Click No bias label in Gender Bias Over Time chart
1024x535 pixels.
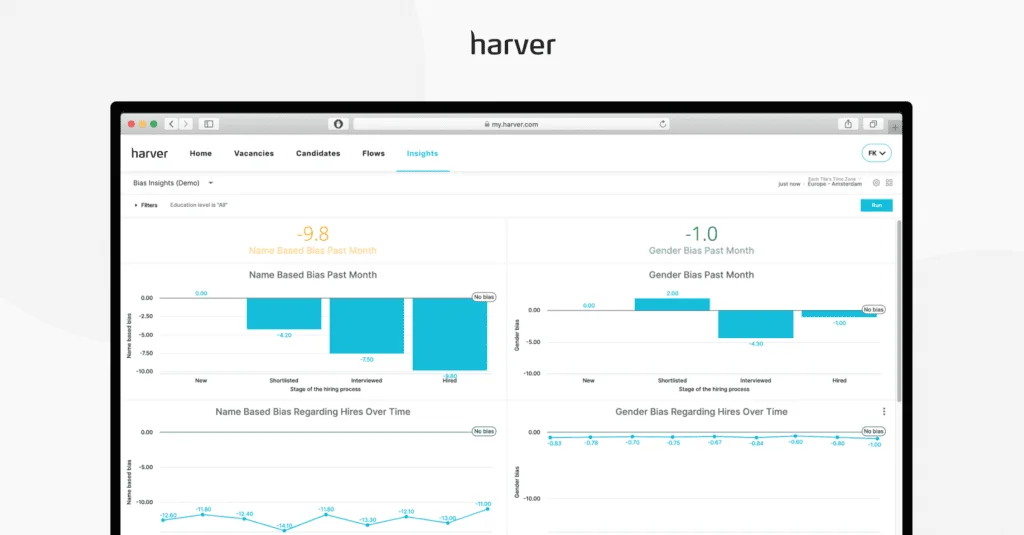click(x=873, y=431)
